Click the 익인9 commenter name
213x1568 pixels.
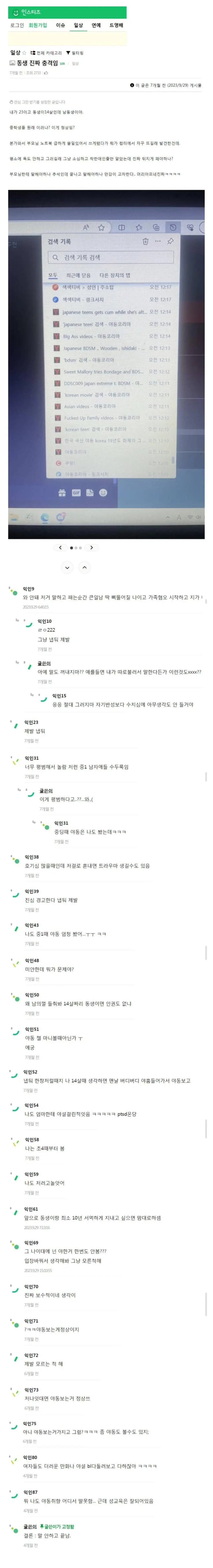[29, 589]
